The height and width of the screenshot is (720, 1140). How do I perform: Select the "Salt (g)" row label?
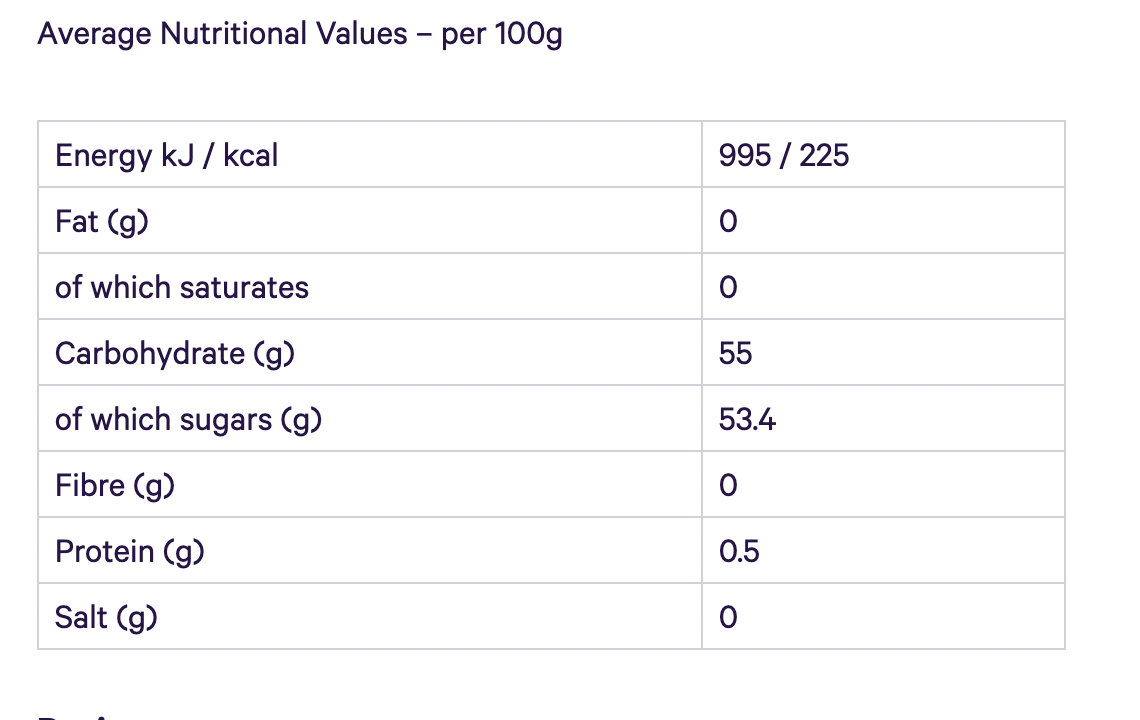coord(106,617)
